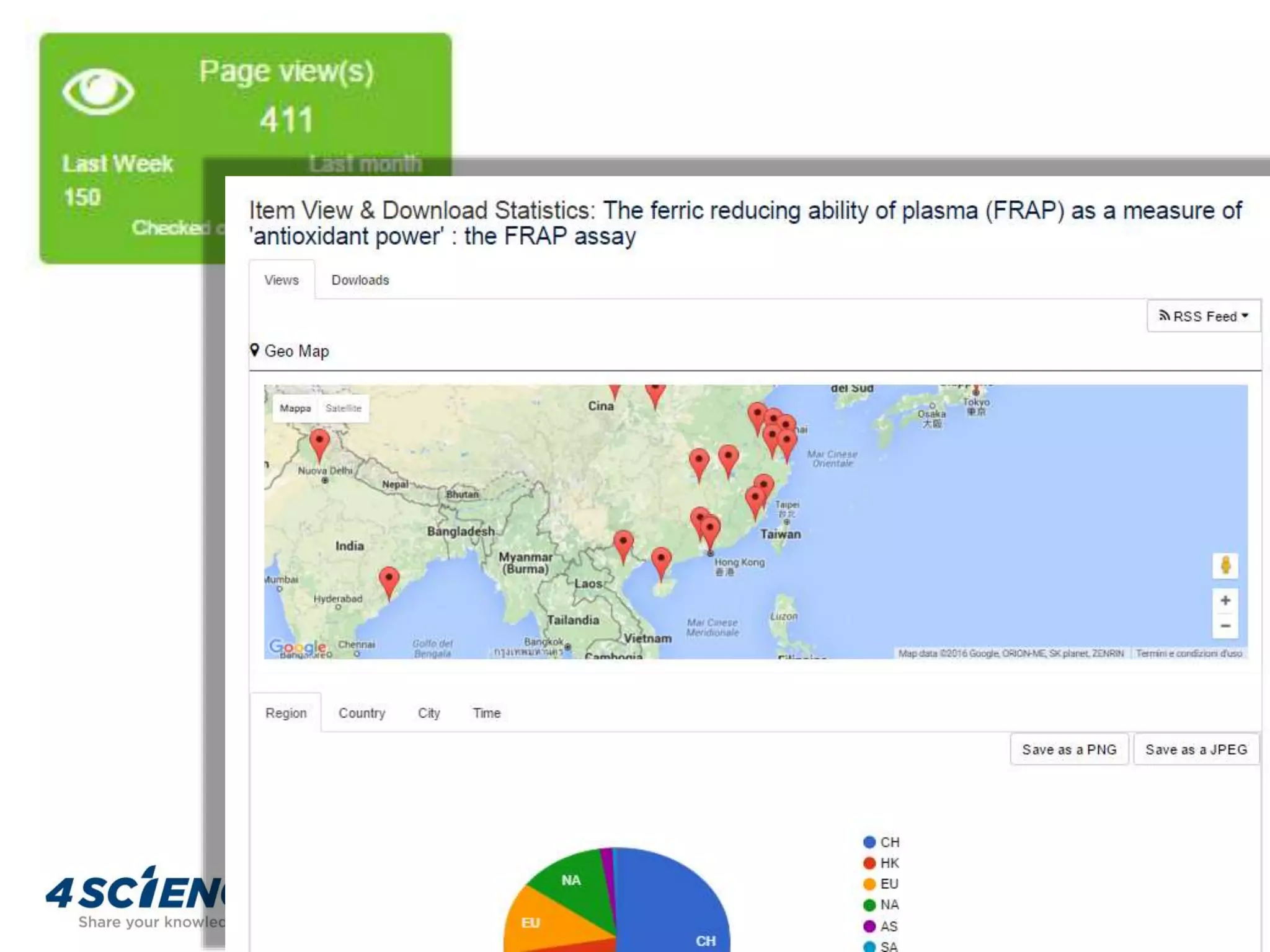The width and height of the screenshot is (1270, 952).
Task: Click the Street View pegman icon
Action: pyautogui.click(x=1225, y=565)
